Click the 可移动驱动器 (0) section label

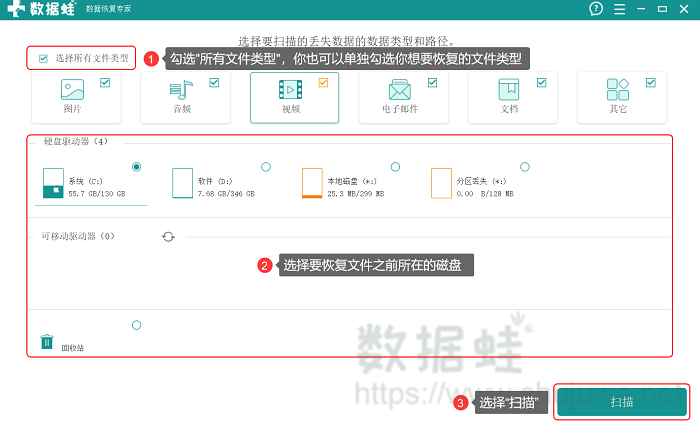click(78, 236)
